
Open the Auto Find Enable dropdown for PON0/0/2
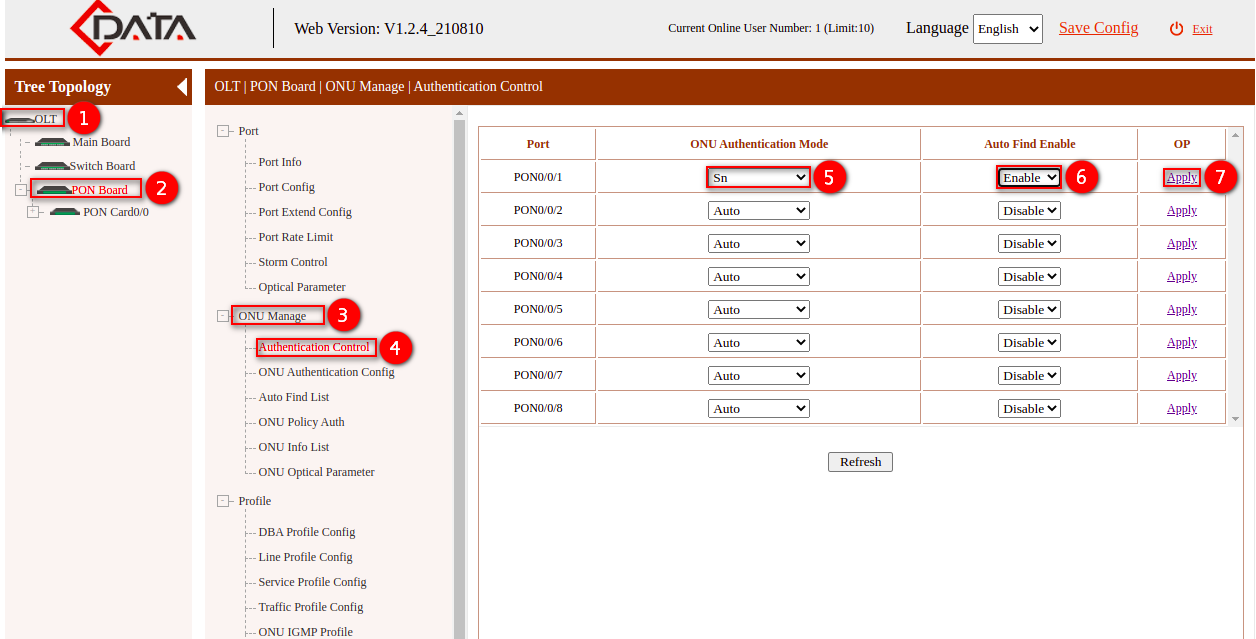click(x=1029, y=210)
